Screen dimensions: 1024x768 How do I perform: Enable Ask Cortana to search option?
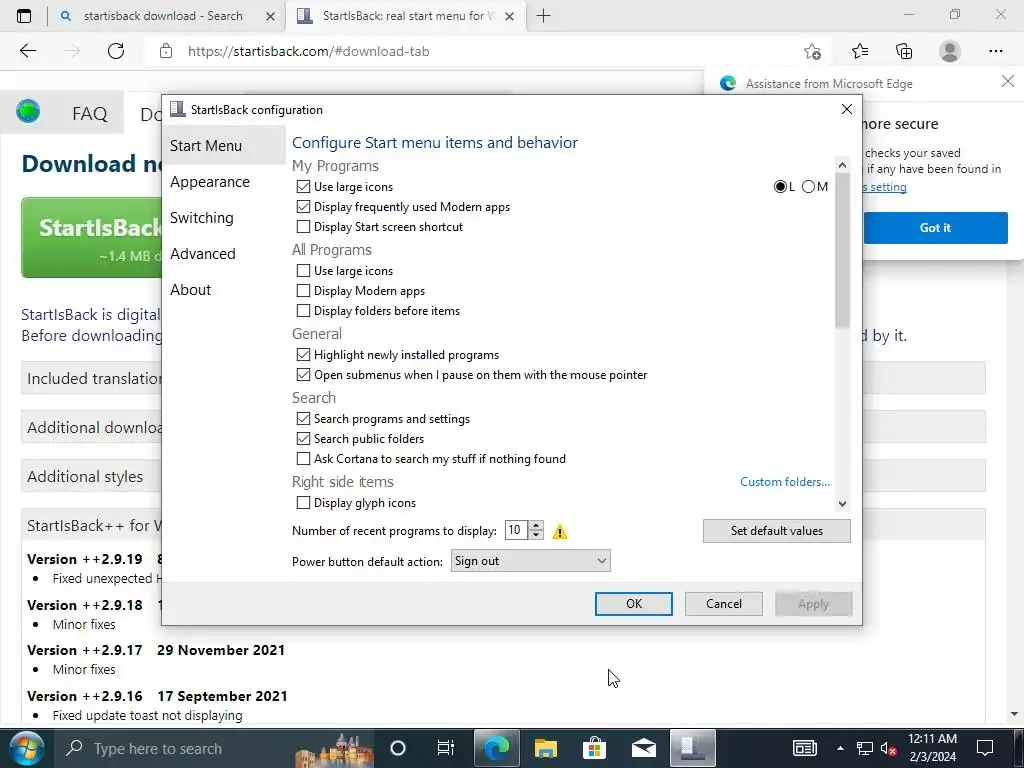pos(303,459)
